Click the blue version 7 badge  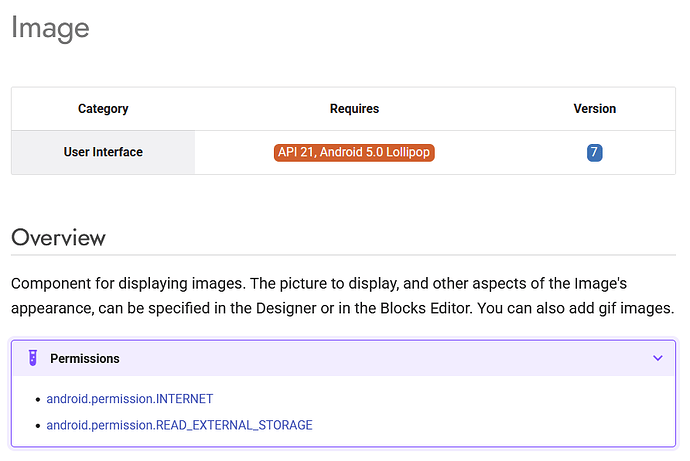[595, 152]
